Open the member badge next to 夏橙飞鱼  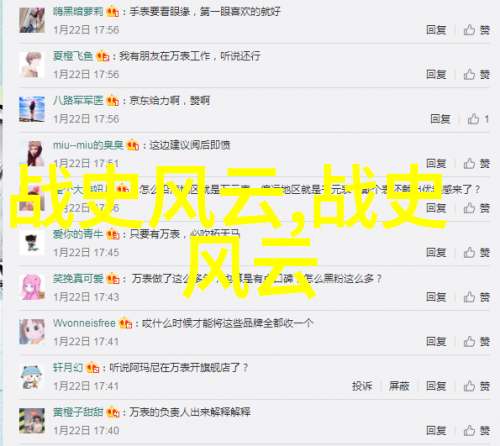pos(103,56)
